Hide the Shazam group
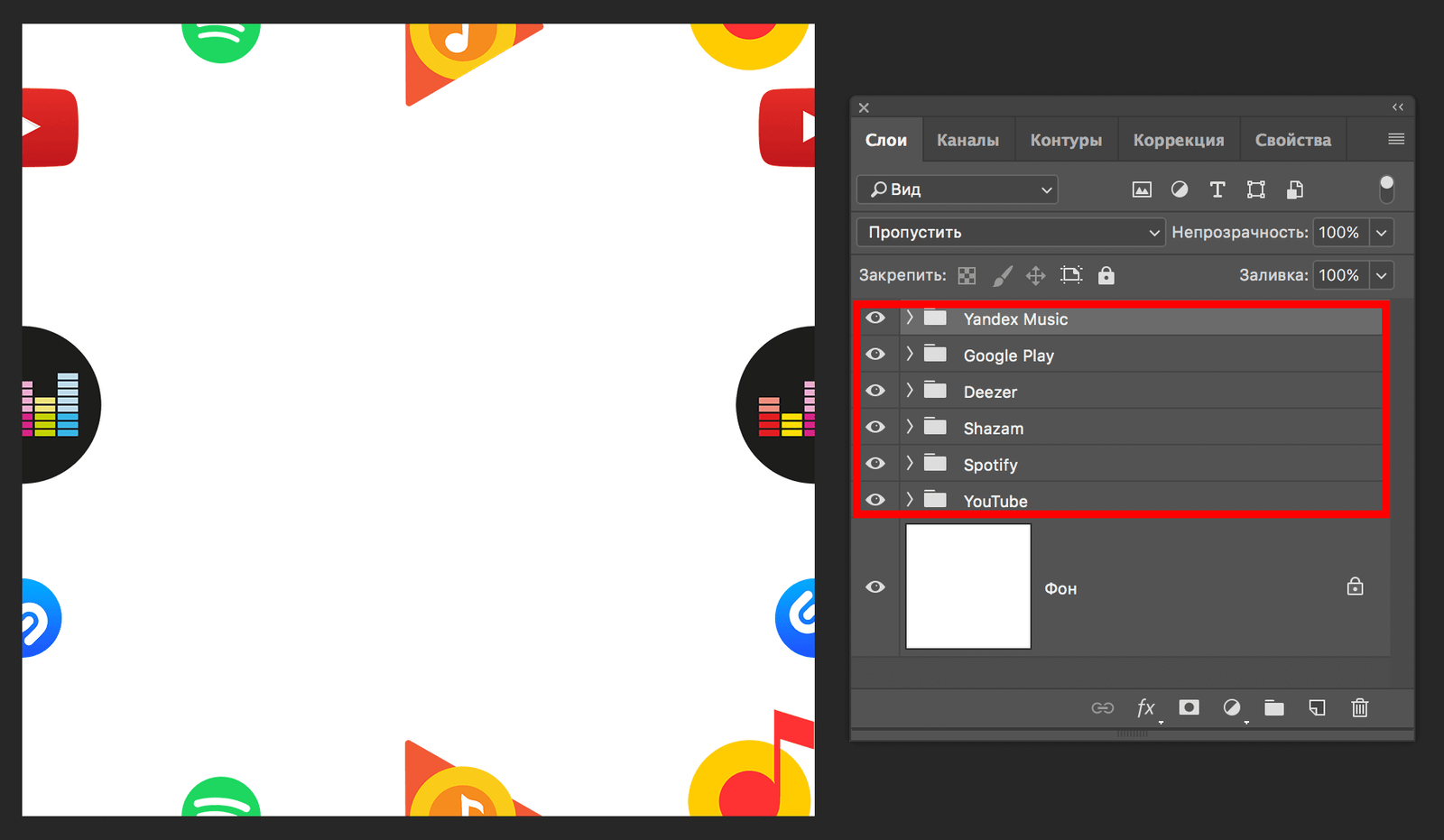Viewport: 1444px width, 840px height. [875, 427]
